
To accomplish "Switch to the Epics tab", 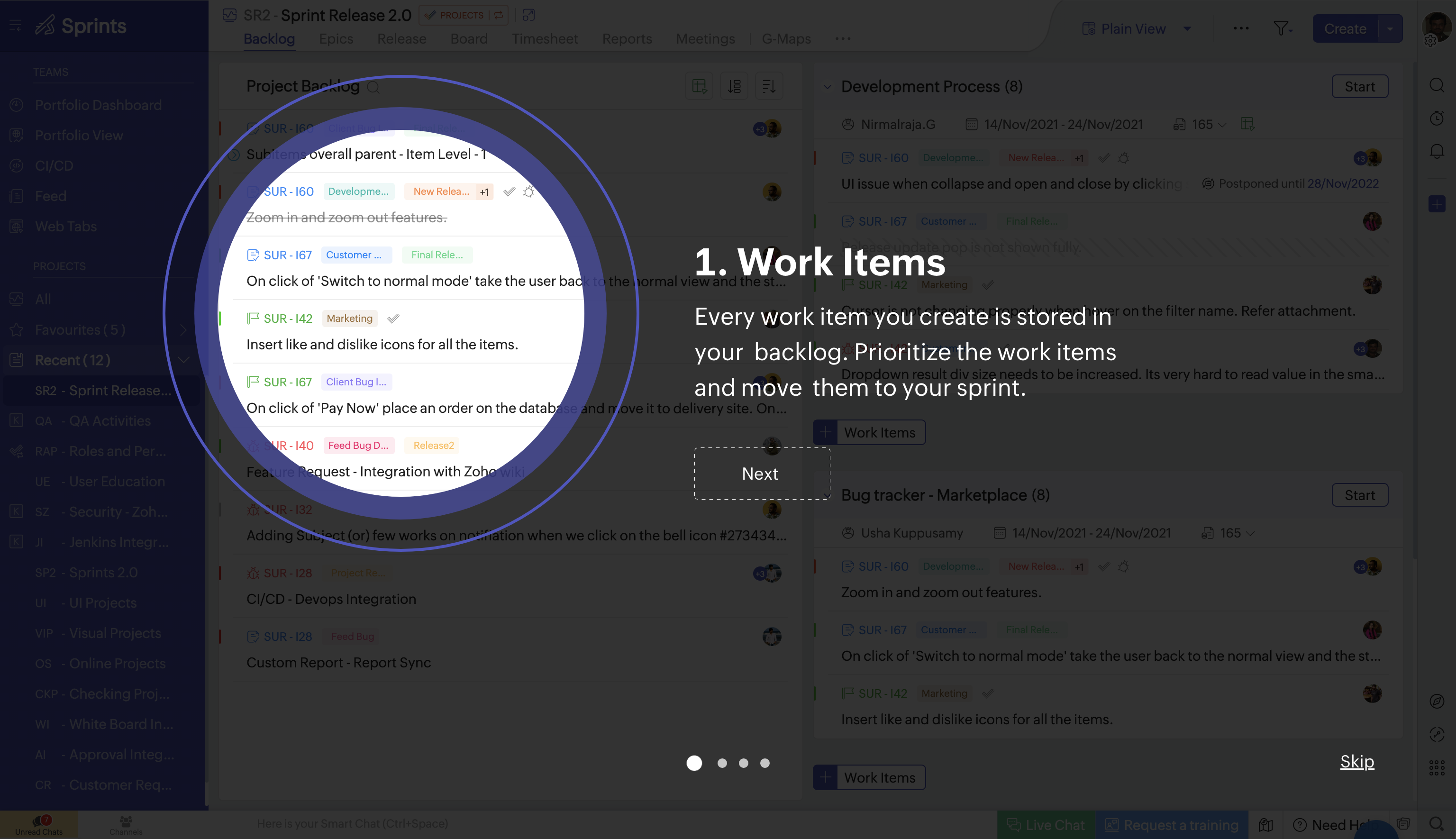I will (336, 38).
